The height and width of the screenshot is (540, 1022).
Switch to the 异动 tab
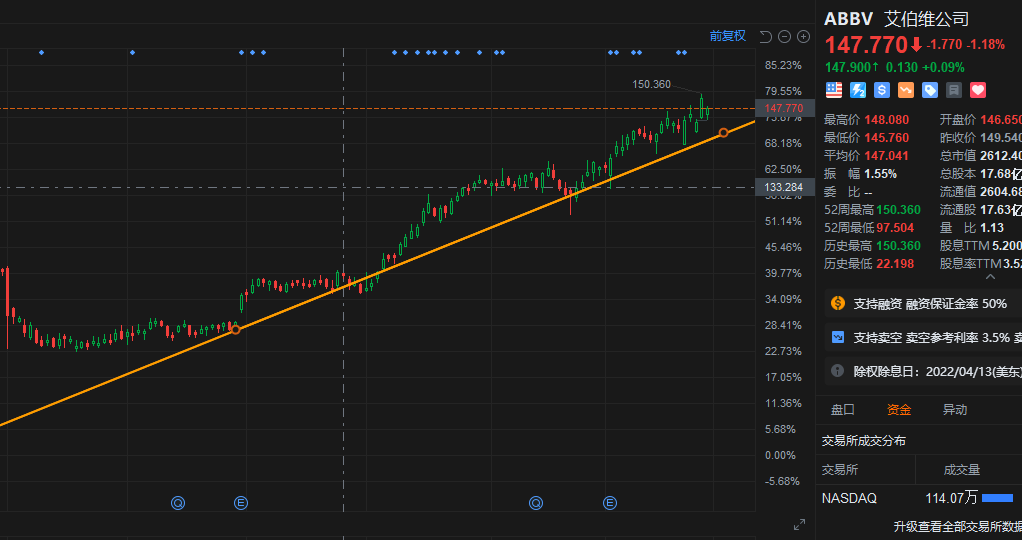tap(955, 410)
